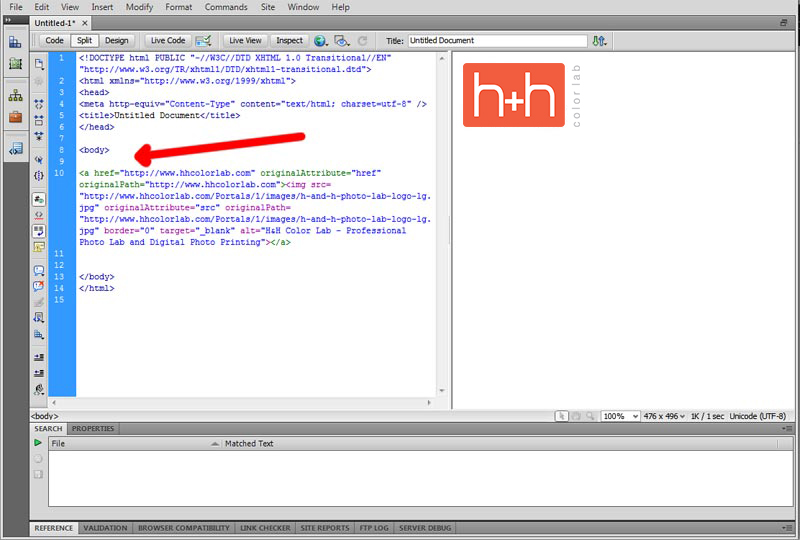Open Search panel options menu
The width and height of the screenshot is (800, 540).
tap(788, 428)
